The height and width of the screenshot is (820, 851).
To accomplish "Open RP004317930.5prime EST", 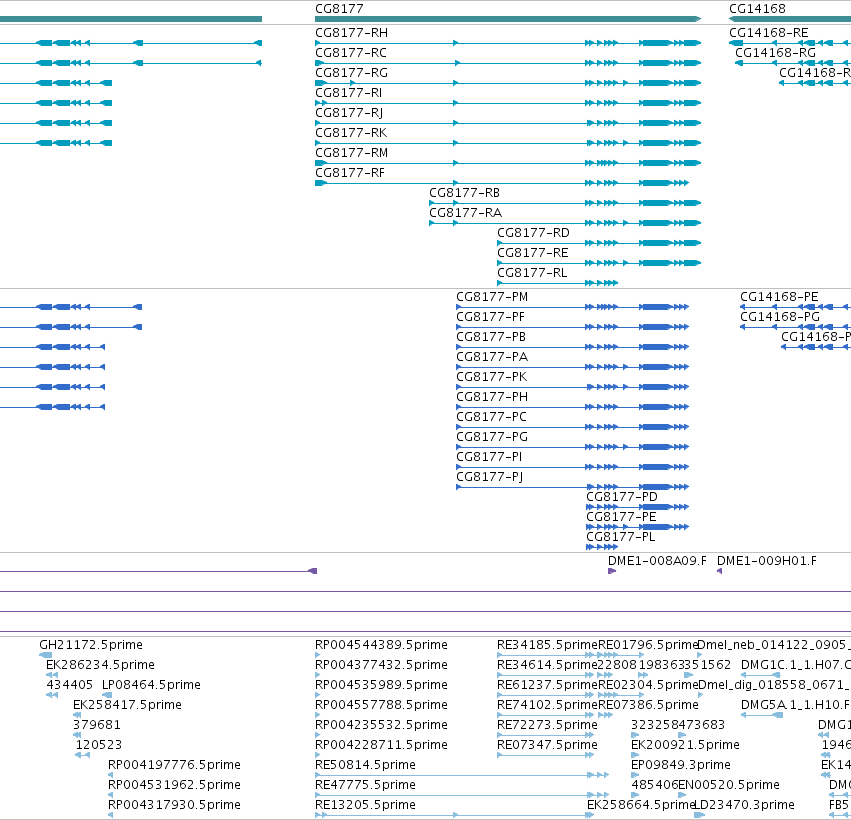I will (x=174, y=805).
